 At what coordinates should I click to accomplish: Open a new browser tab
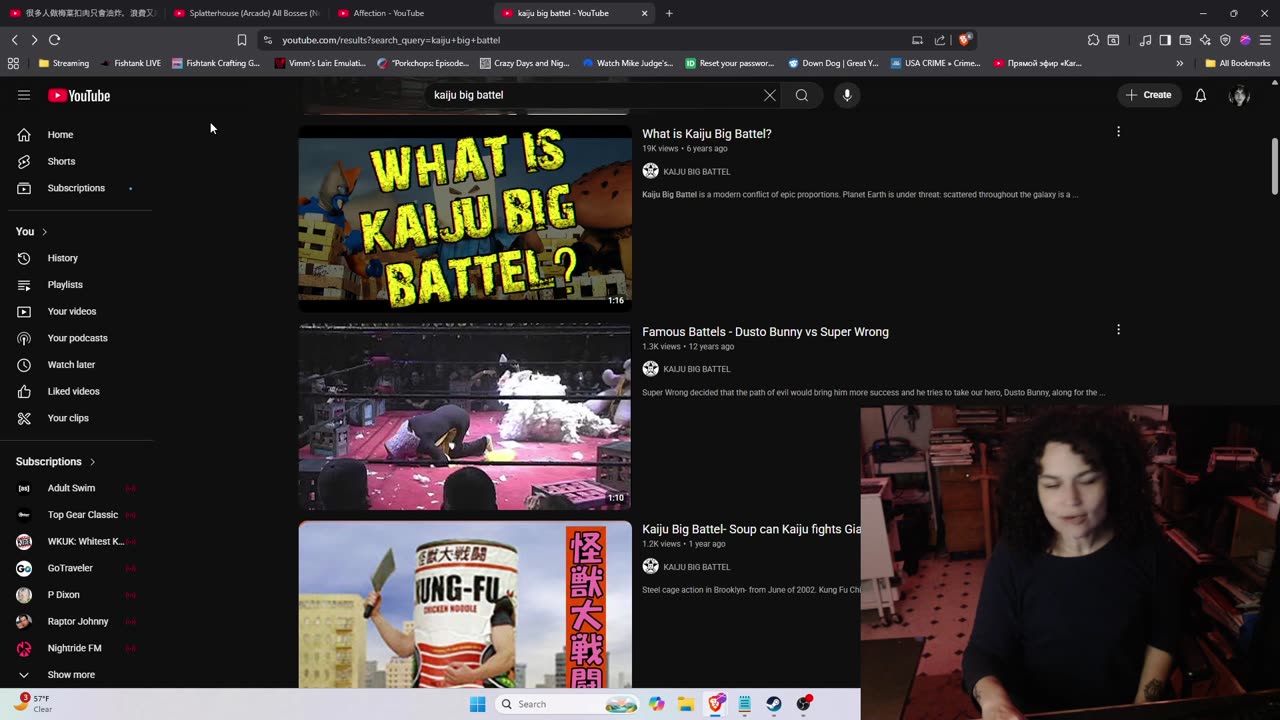click(669, 13)
